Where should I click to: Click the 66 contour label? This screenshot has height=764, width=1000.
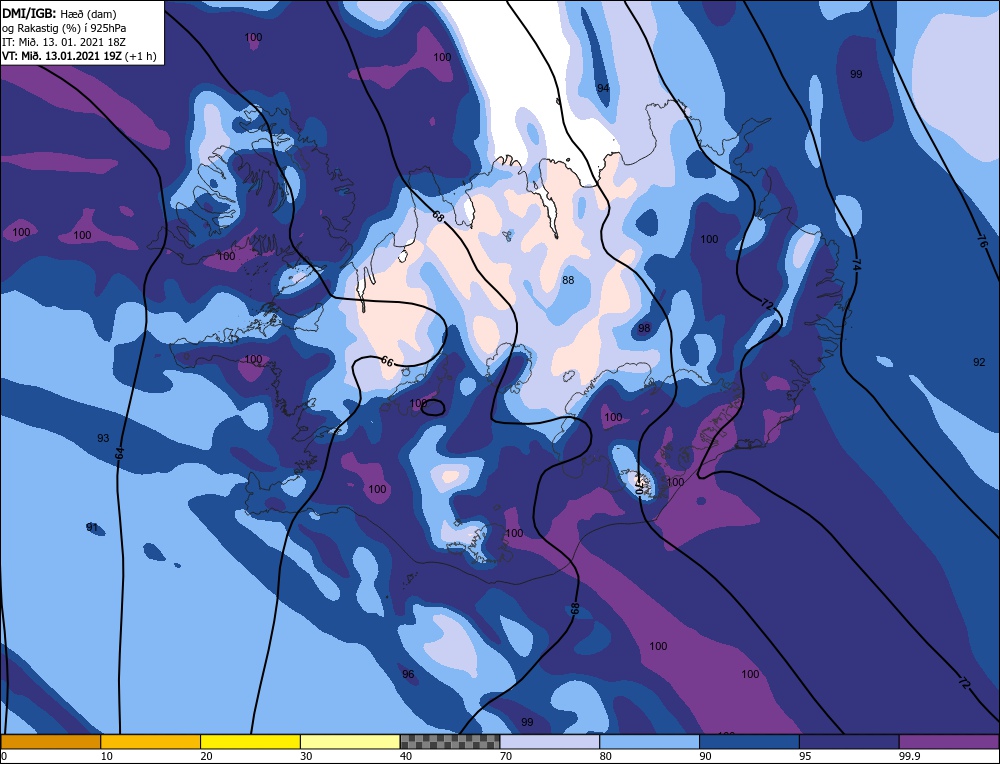coord(387,361)
